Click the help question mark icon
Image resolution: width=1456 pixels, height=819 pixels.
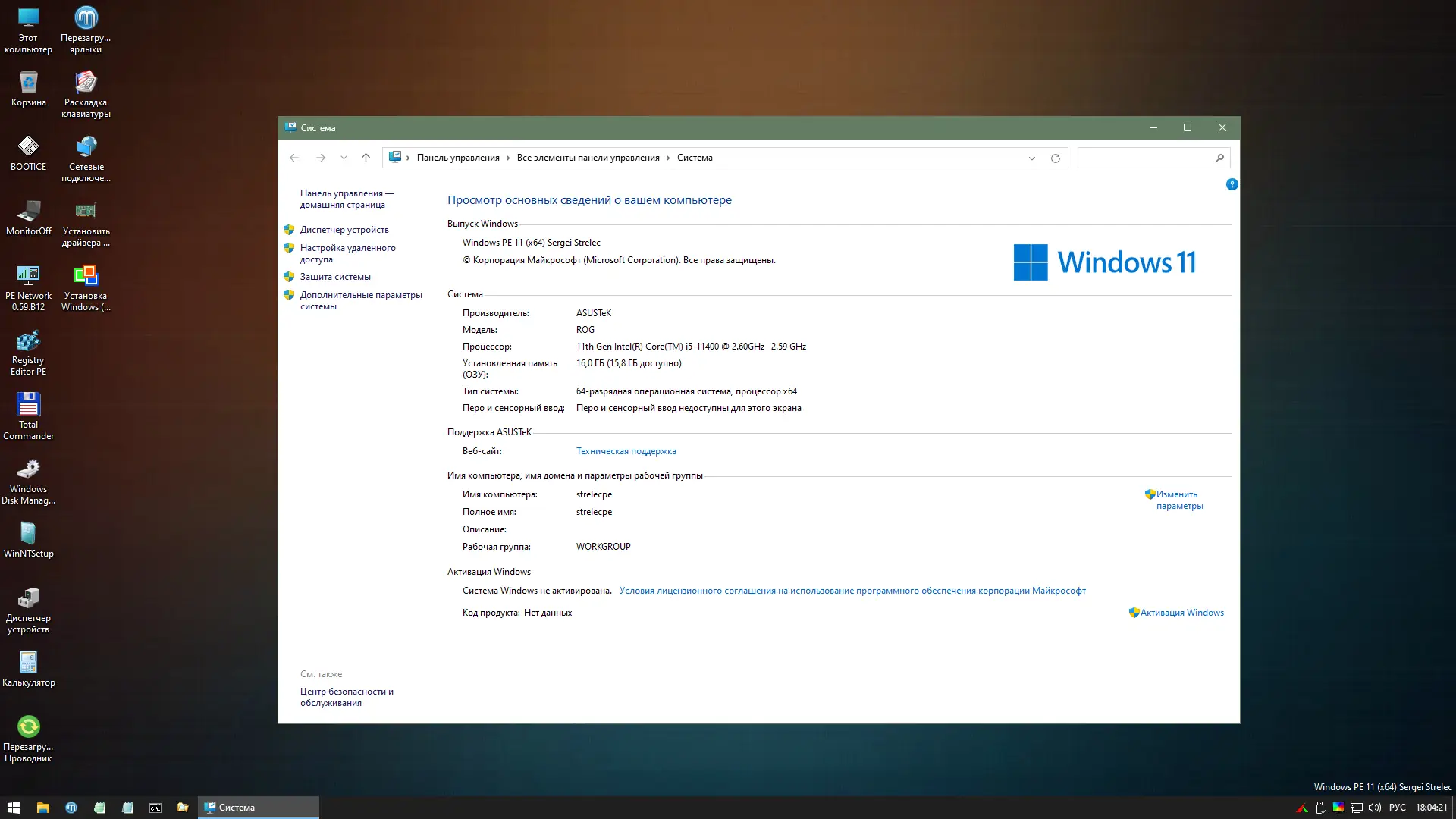tap(1232, 184)
